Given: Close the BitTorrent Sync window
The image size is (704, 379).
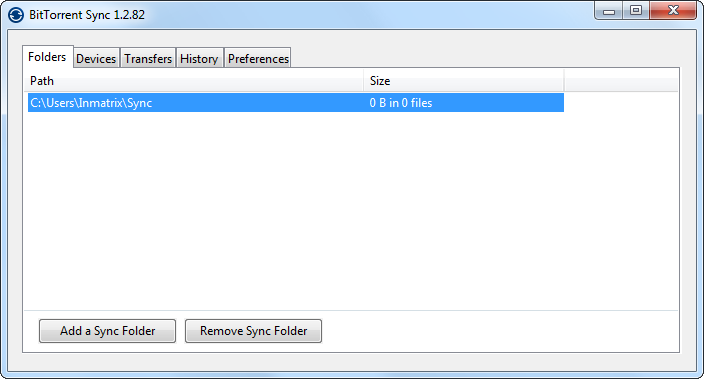Looking at the screenshot, I should (673, 11).
